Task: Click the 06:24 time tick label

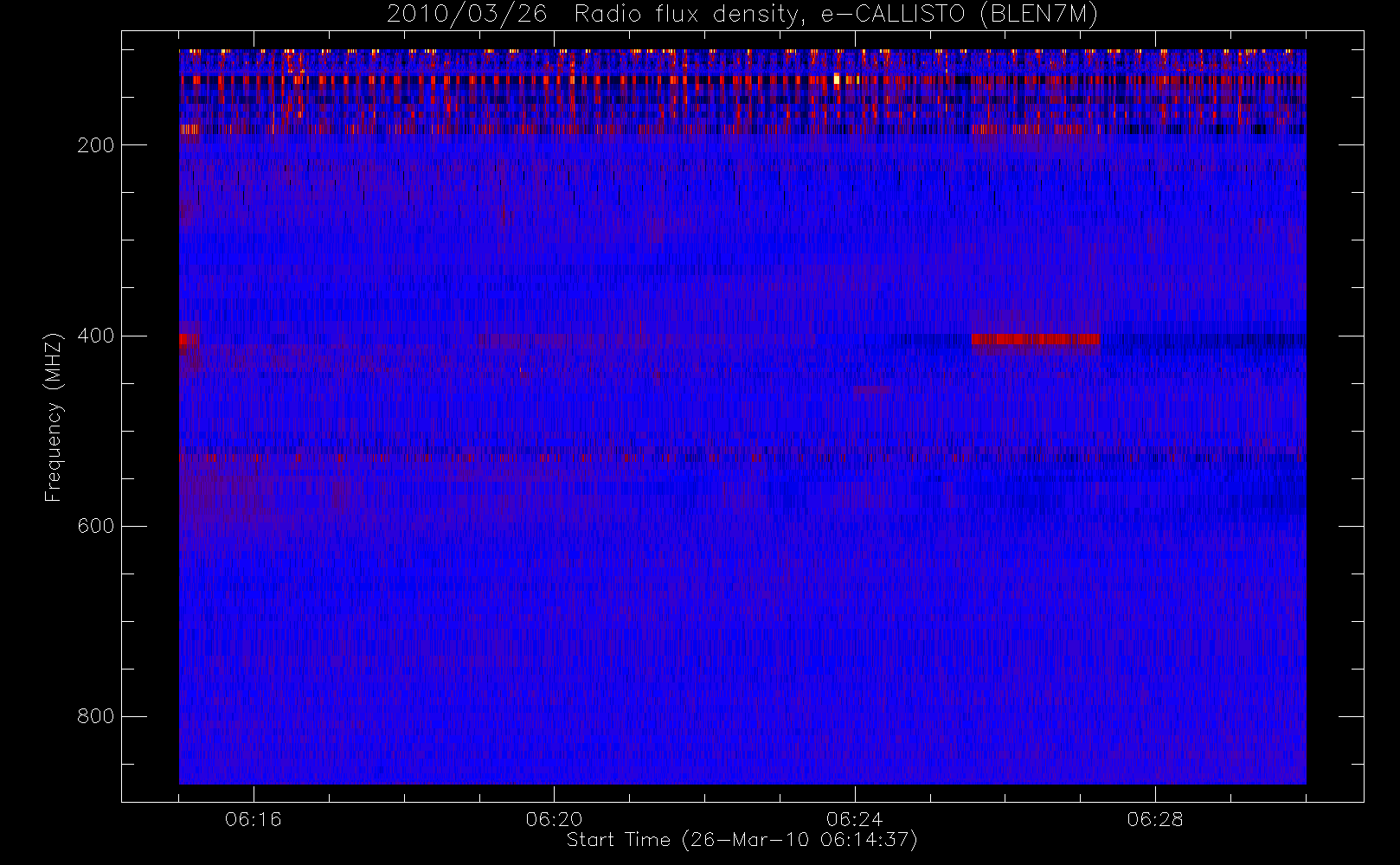Action: (855, 819)
